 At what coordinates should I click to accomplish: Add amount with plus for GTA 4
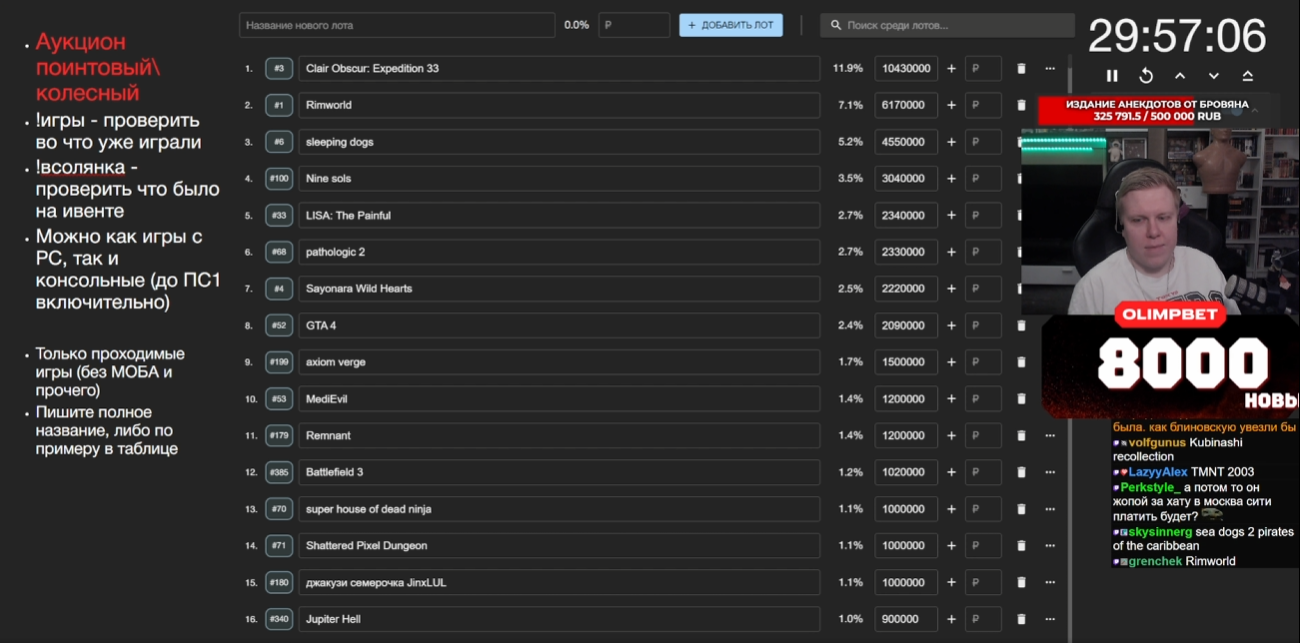(x=951, y=326)
